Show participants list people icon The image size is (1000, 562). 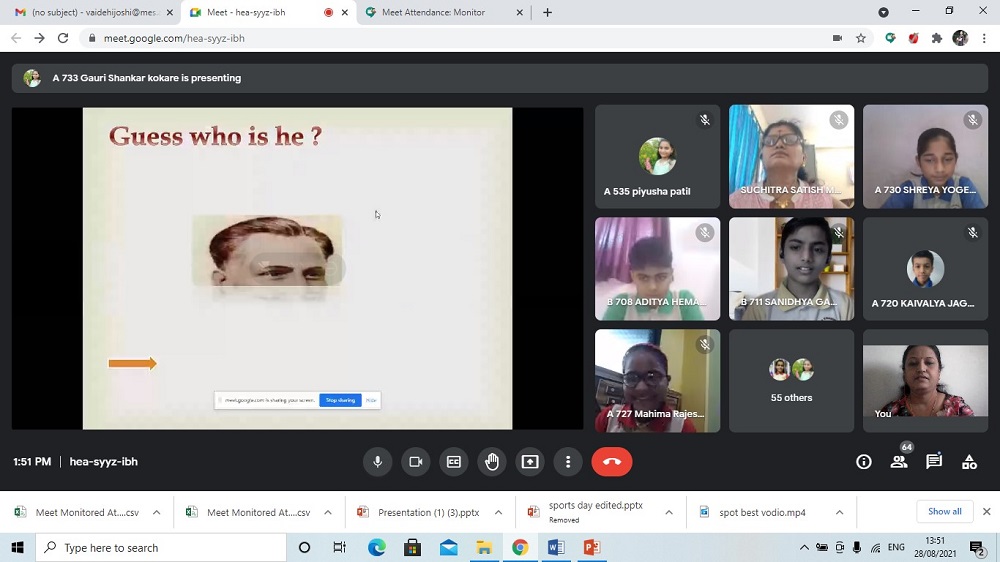(x=899, y=462)
